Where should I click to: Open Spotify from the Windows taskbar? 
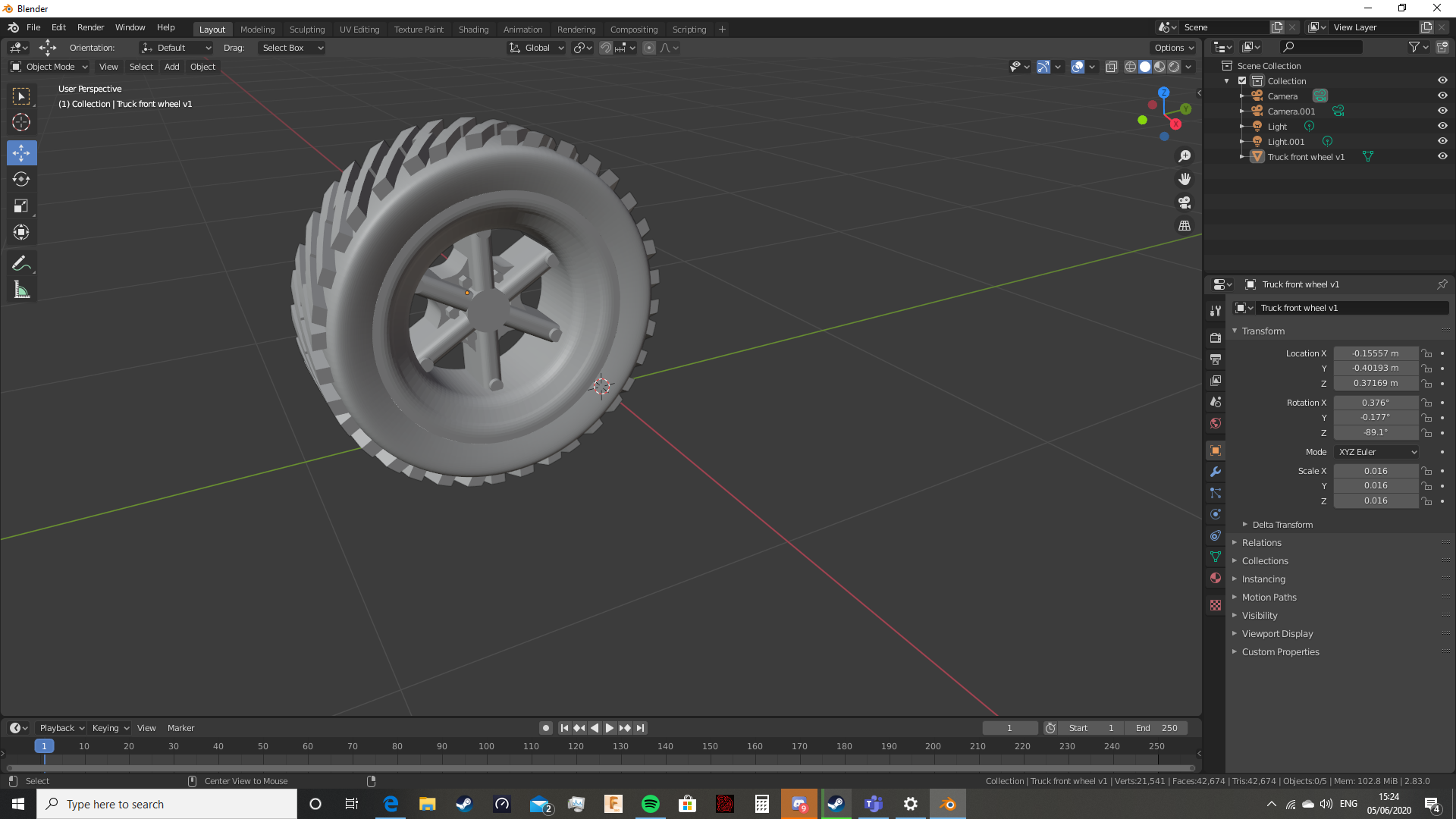pos(650,804)
